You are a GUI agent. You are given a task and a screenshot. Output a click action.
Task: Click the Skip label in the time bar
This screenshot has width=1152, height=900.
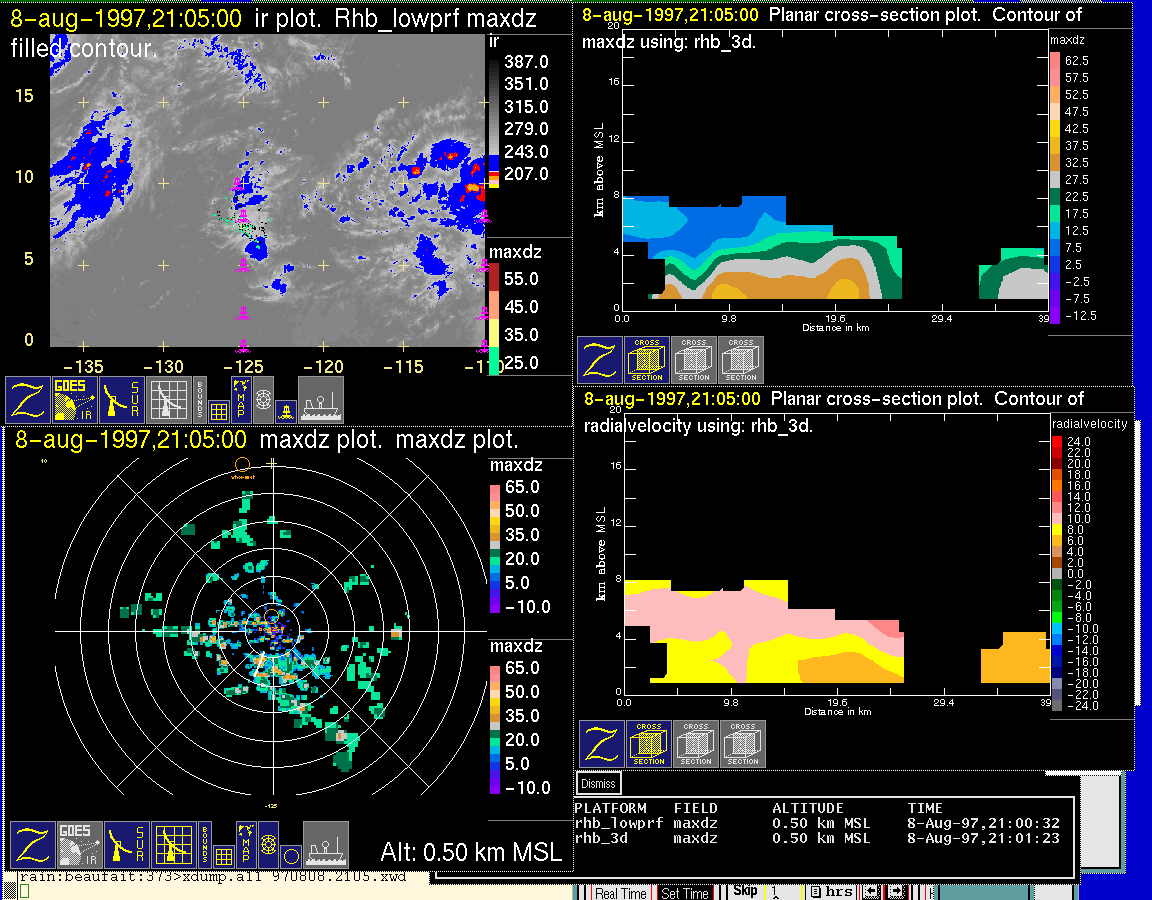[745, 891]
